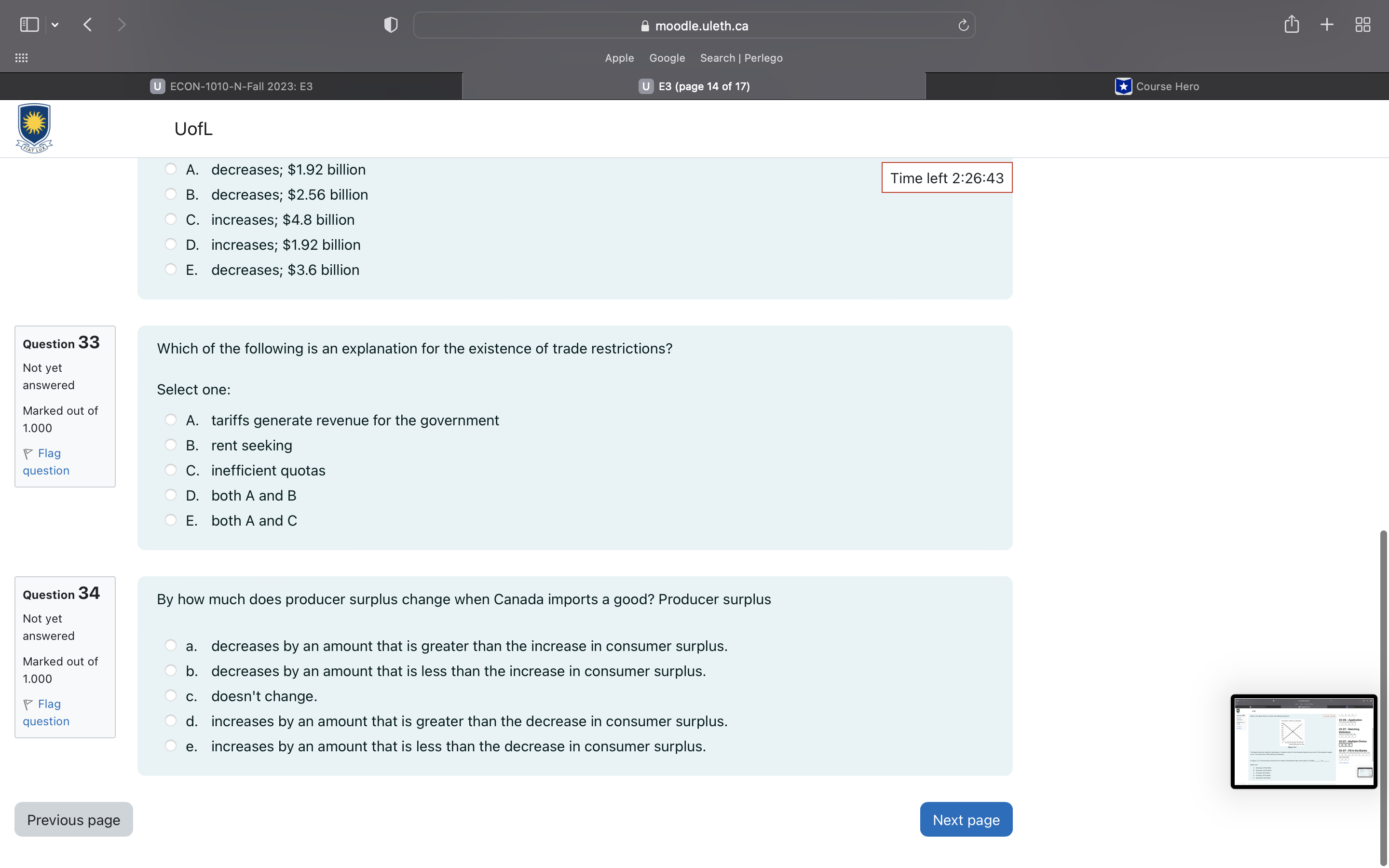Open the Share icon in toolbar

1292,24
